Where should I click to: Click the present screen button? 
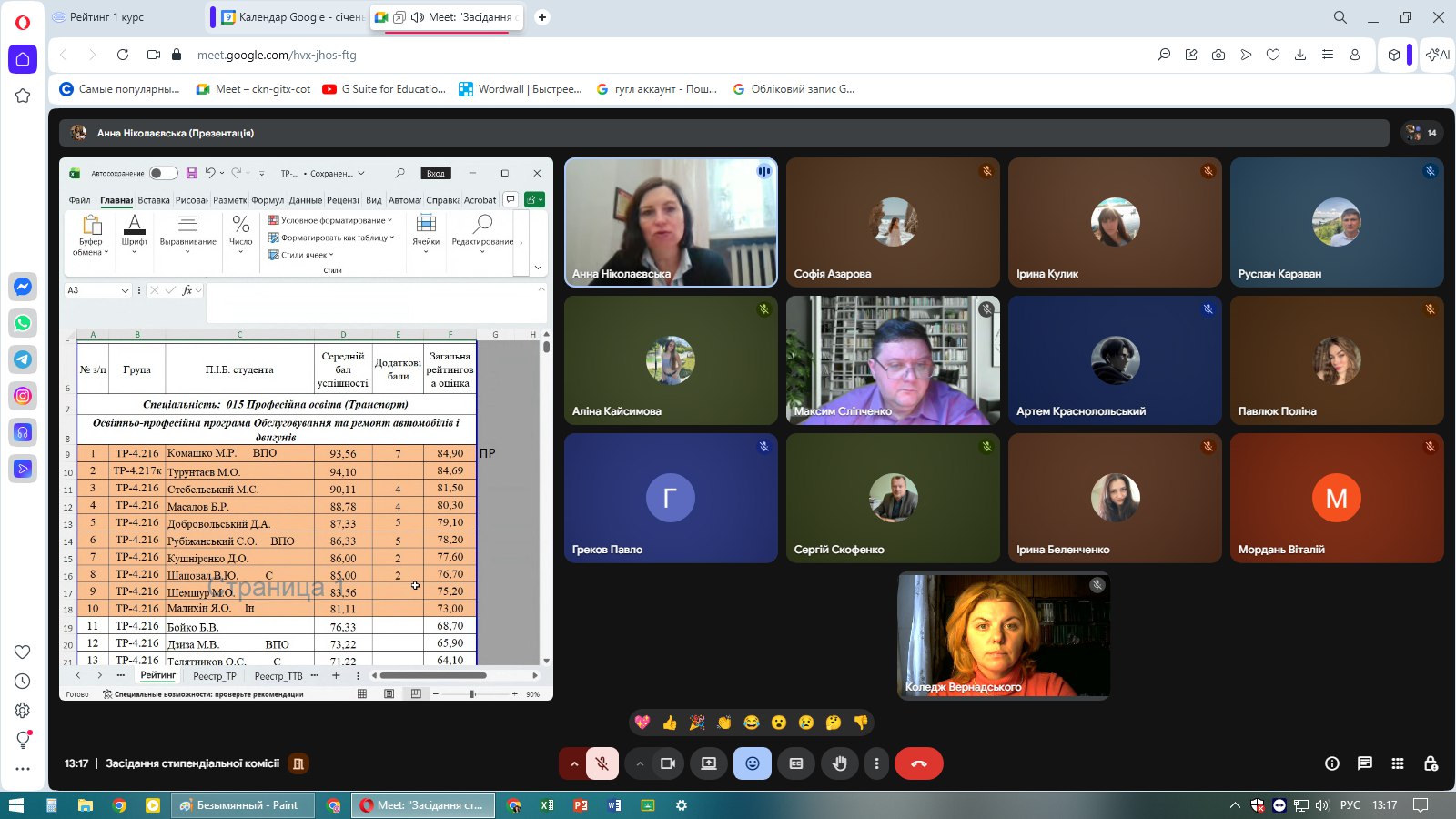708,763
